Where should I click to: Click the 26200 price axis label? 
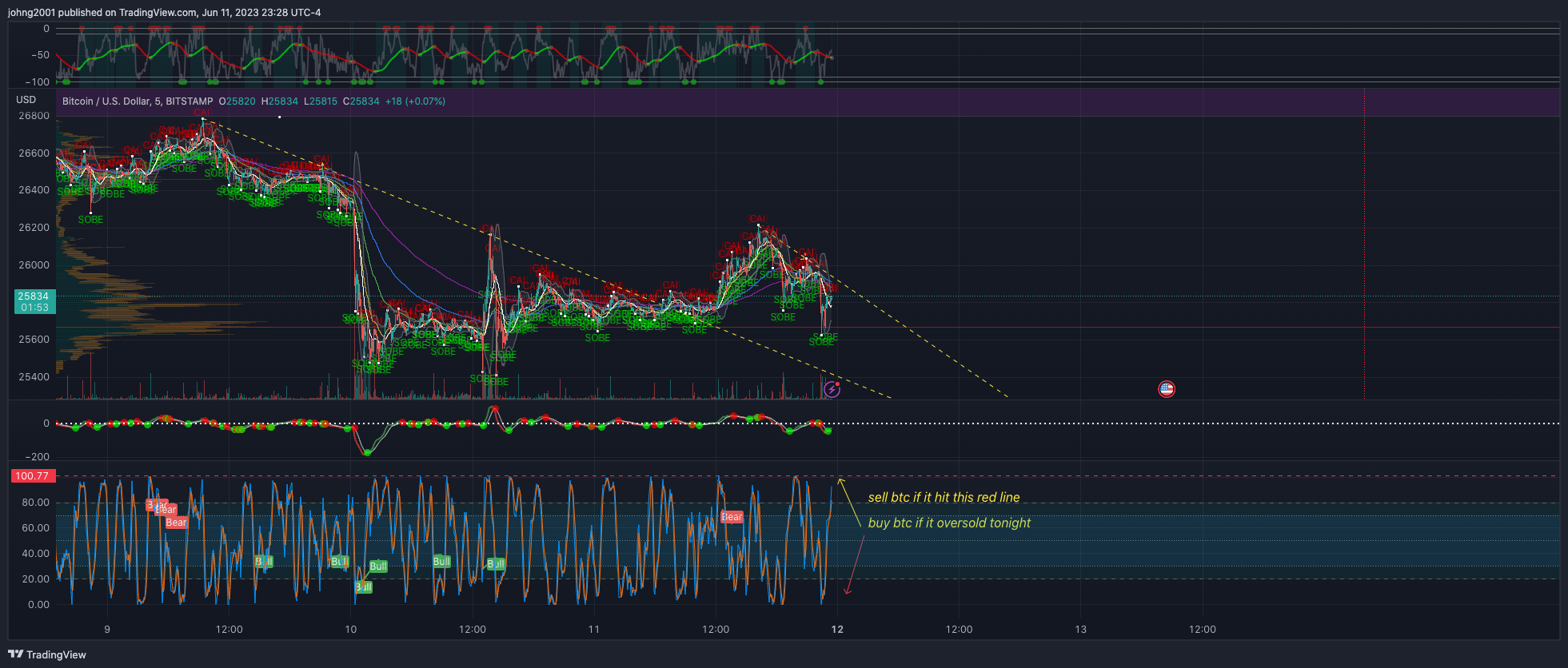point(34,228)
